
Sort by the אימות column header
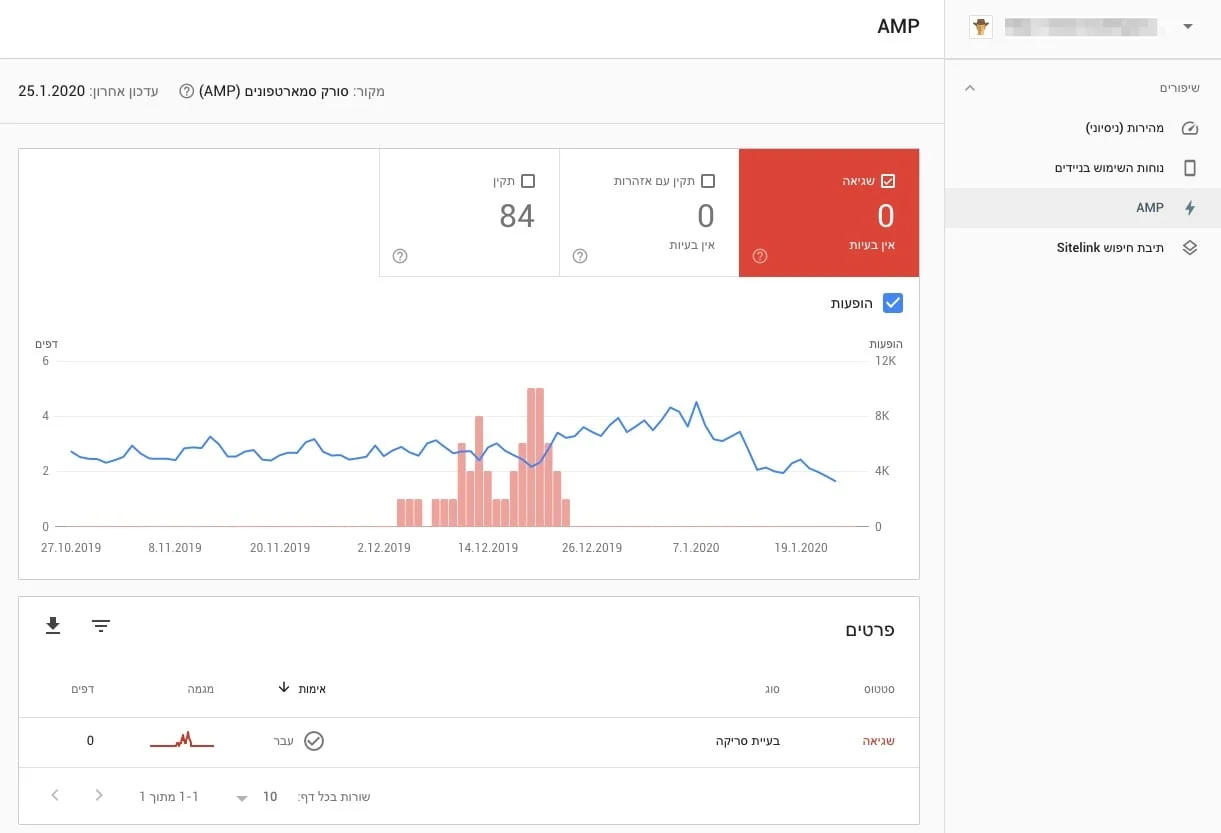(303, 688)
